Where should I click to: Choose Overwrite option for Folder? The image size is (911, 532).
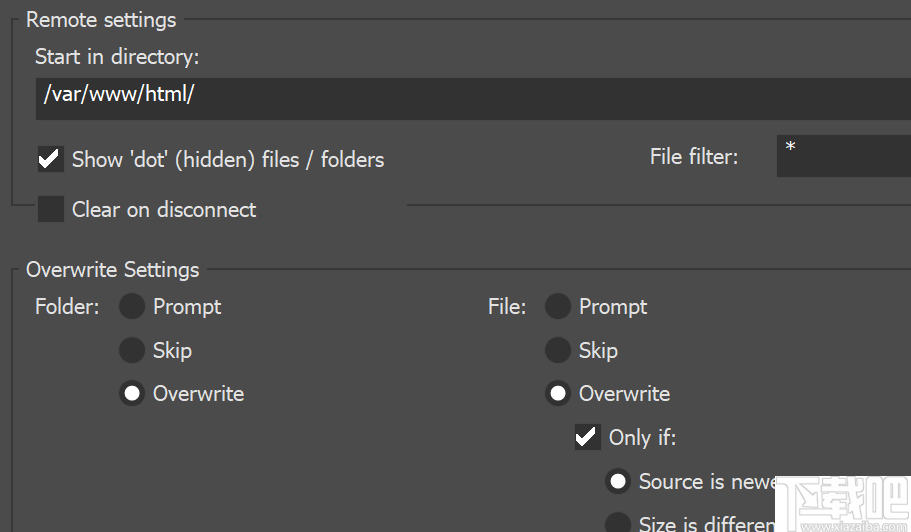[132, 394]
